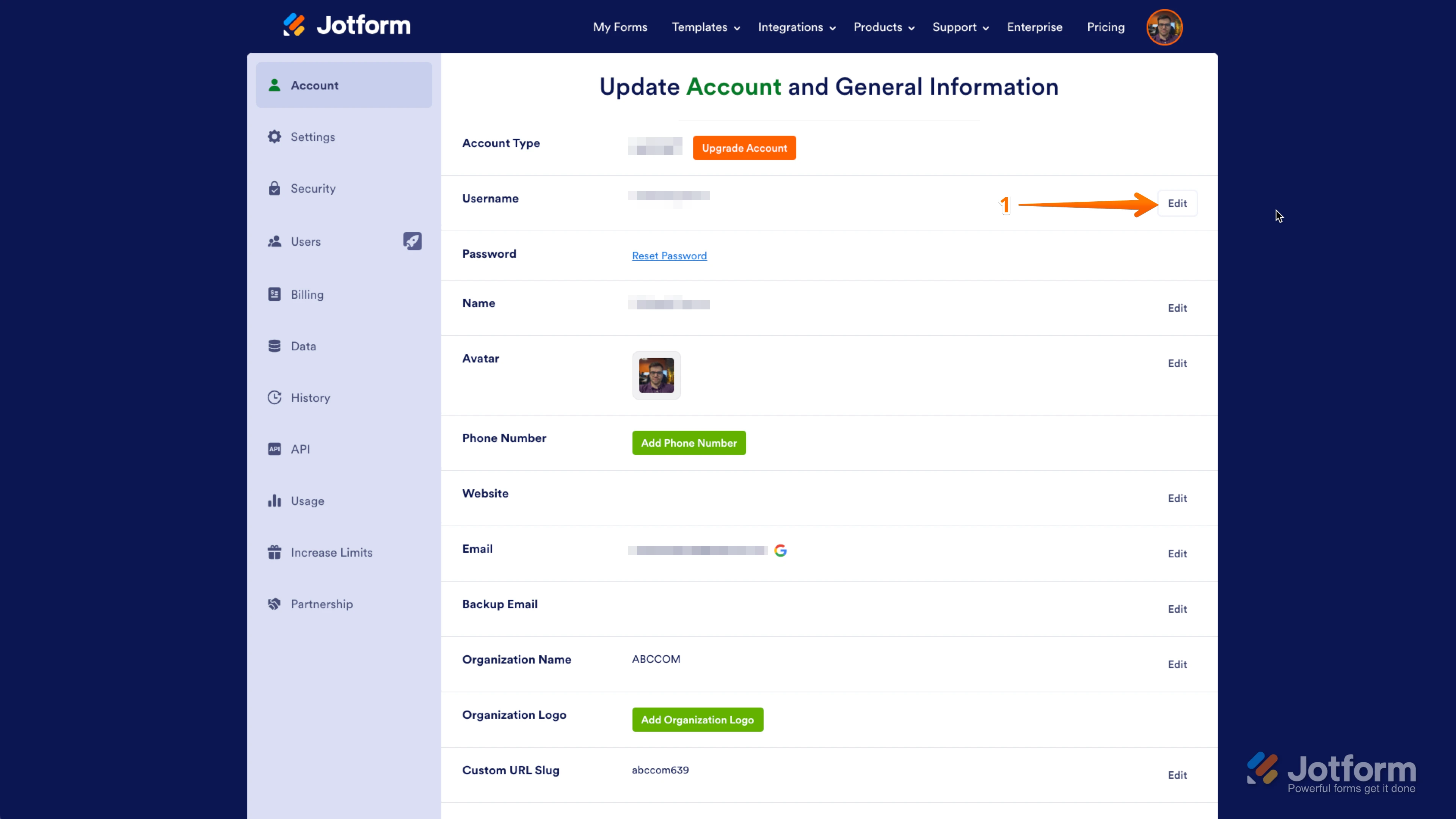Screen dimensions: 1456x819
Task: Click the Jotform logo icon
Action: point(294,25)
